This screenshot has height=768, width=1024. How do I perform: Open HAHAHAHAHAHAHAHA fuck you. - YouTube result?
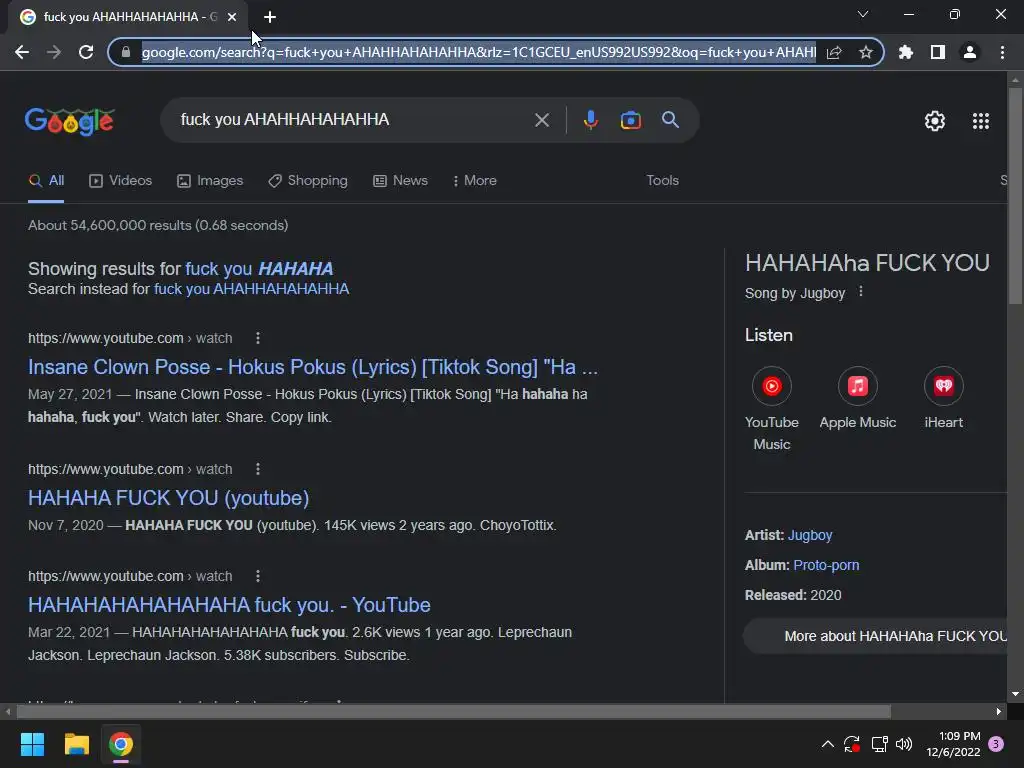pyautogui.click(x=229, y=605)
